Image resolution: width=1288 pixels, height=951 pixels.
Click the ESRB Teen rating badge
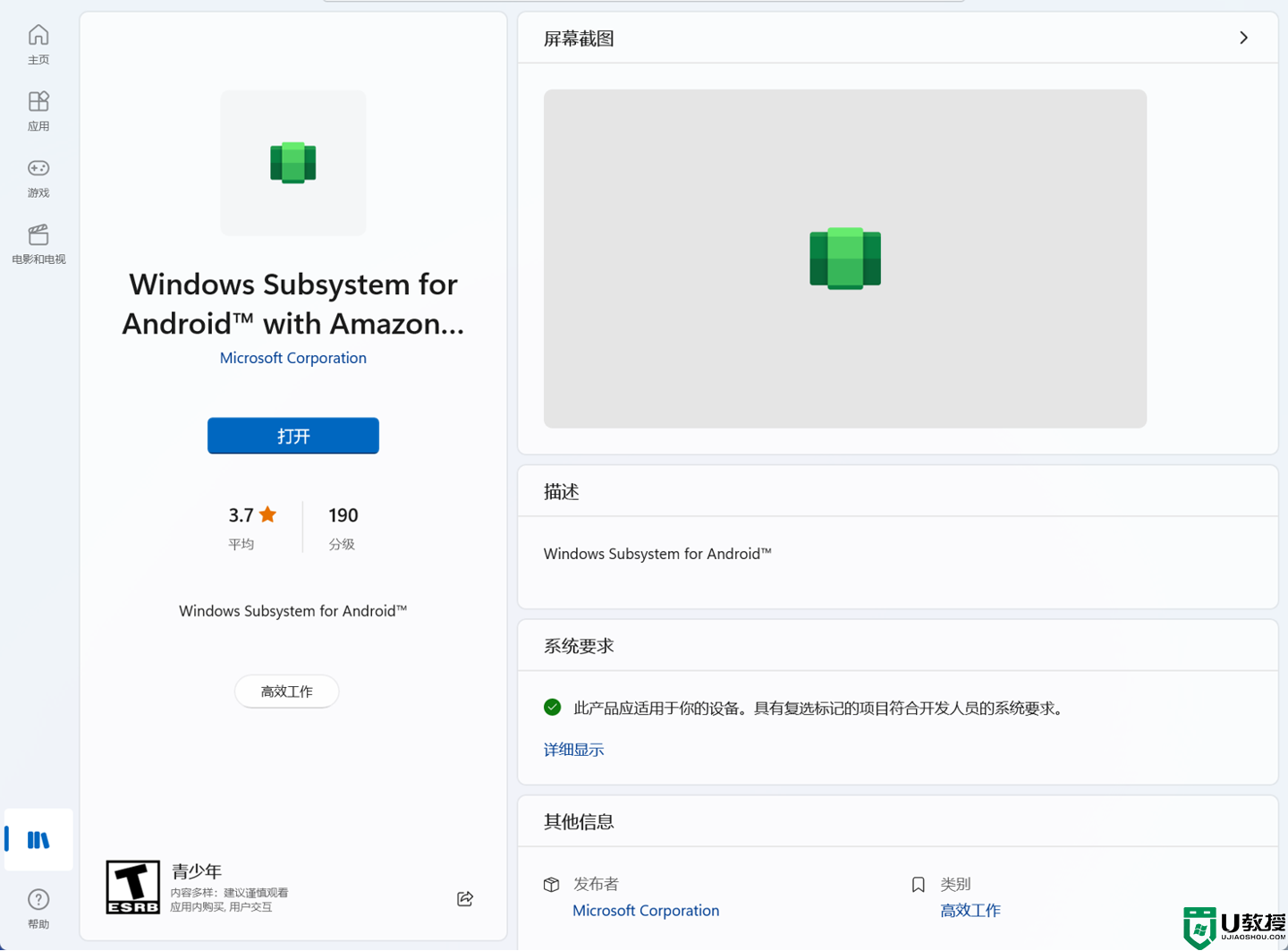[x=133, y=887]
